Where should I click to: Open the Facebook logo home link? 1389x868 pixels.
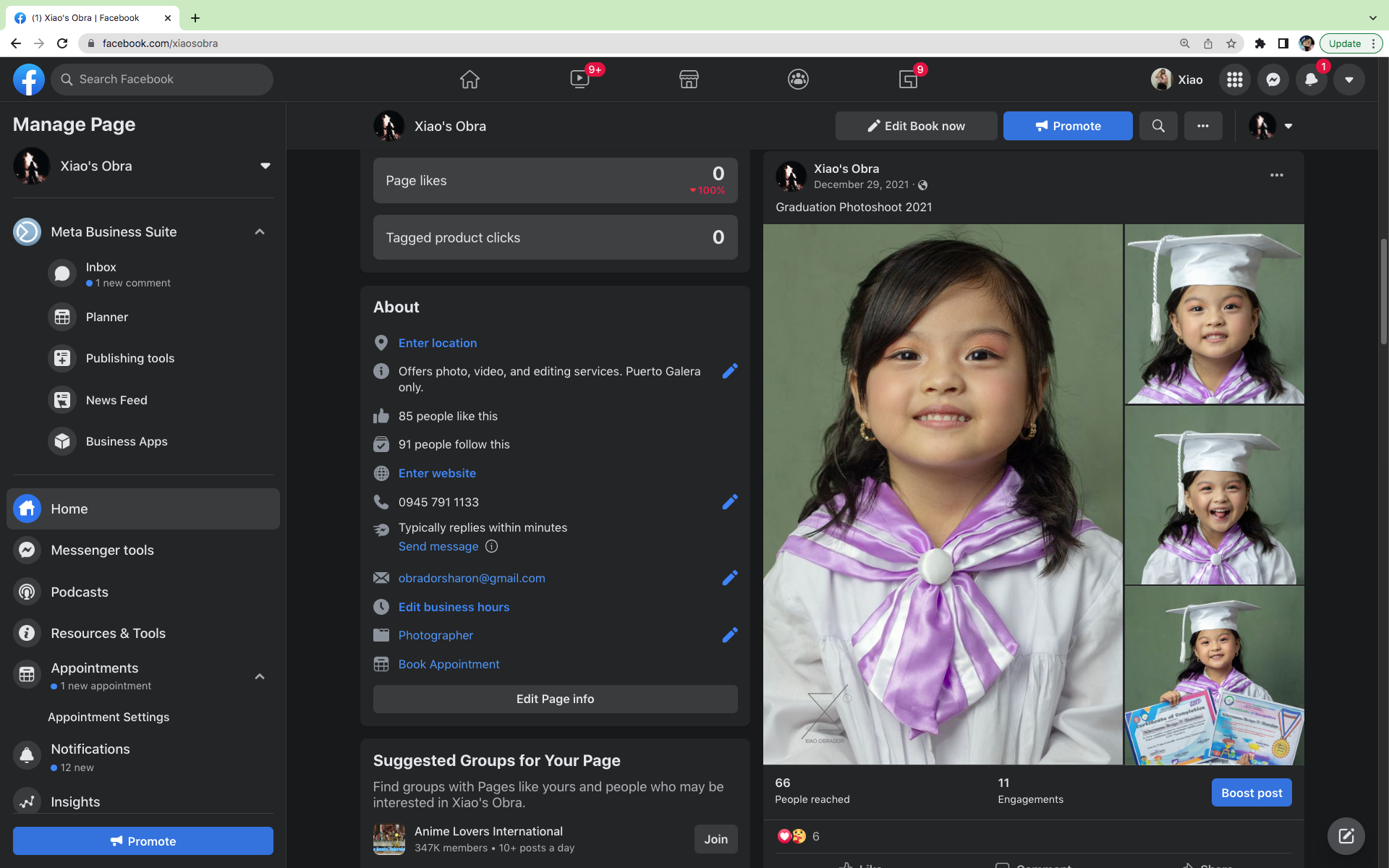(29, 80)
